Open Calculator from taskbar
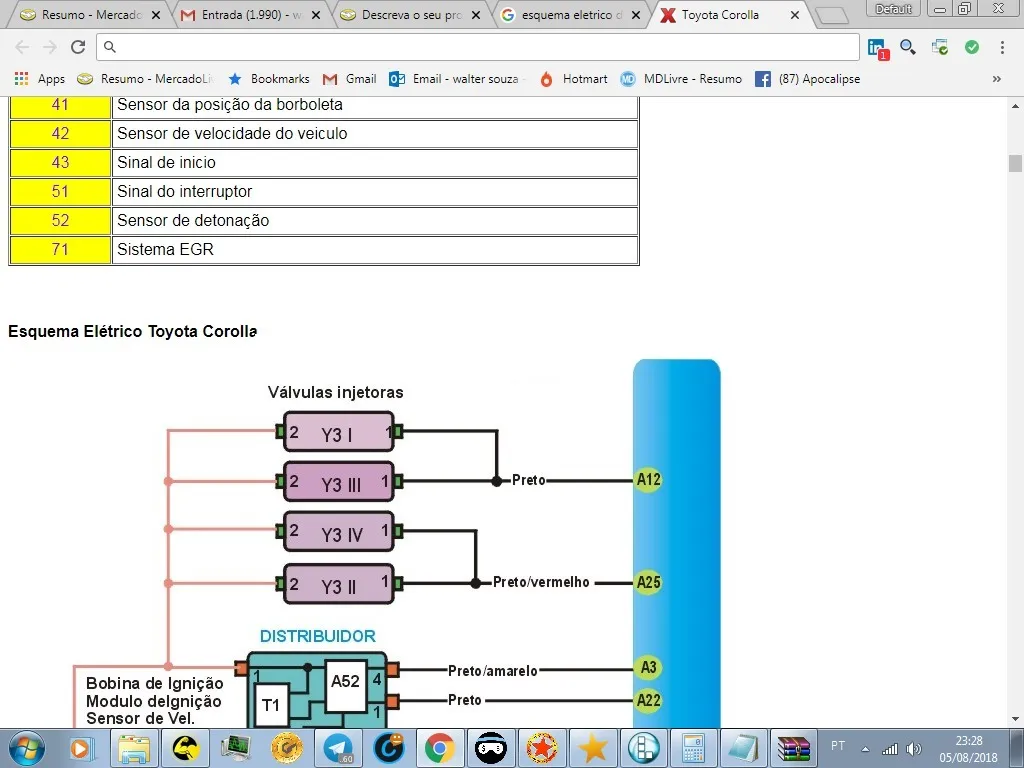The width and height of the screenshot is (1024, 768). 693,748
